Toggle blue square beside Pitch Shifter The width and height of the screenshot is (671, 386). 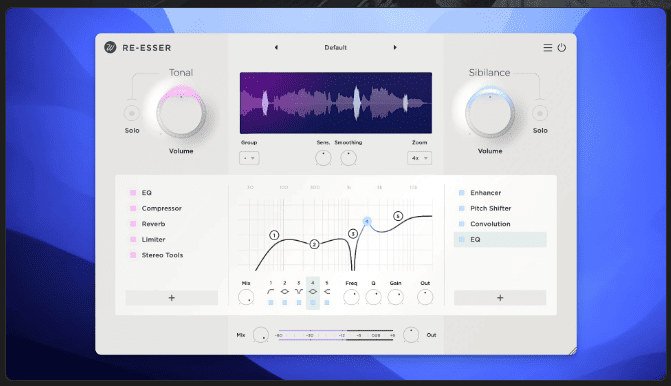pos(462,208)
